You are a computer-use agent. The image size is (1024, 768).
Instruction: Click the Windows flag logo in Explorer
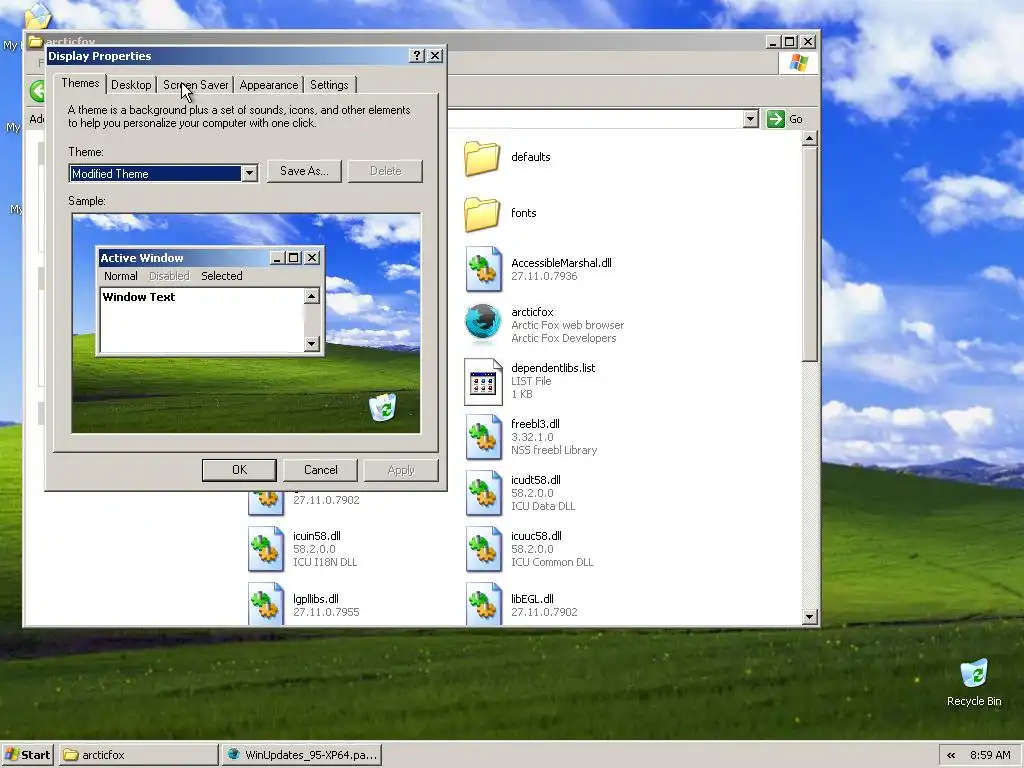click(798, 63)
